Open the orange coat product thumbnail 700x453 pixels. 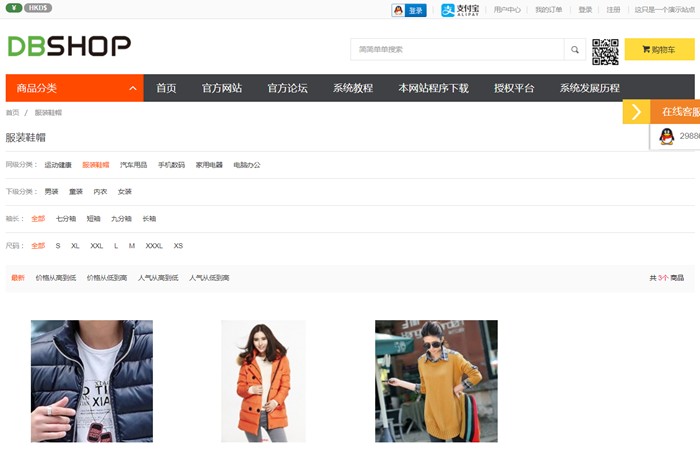(x=263, y=381)
